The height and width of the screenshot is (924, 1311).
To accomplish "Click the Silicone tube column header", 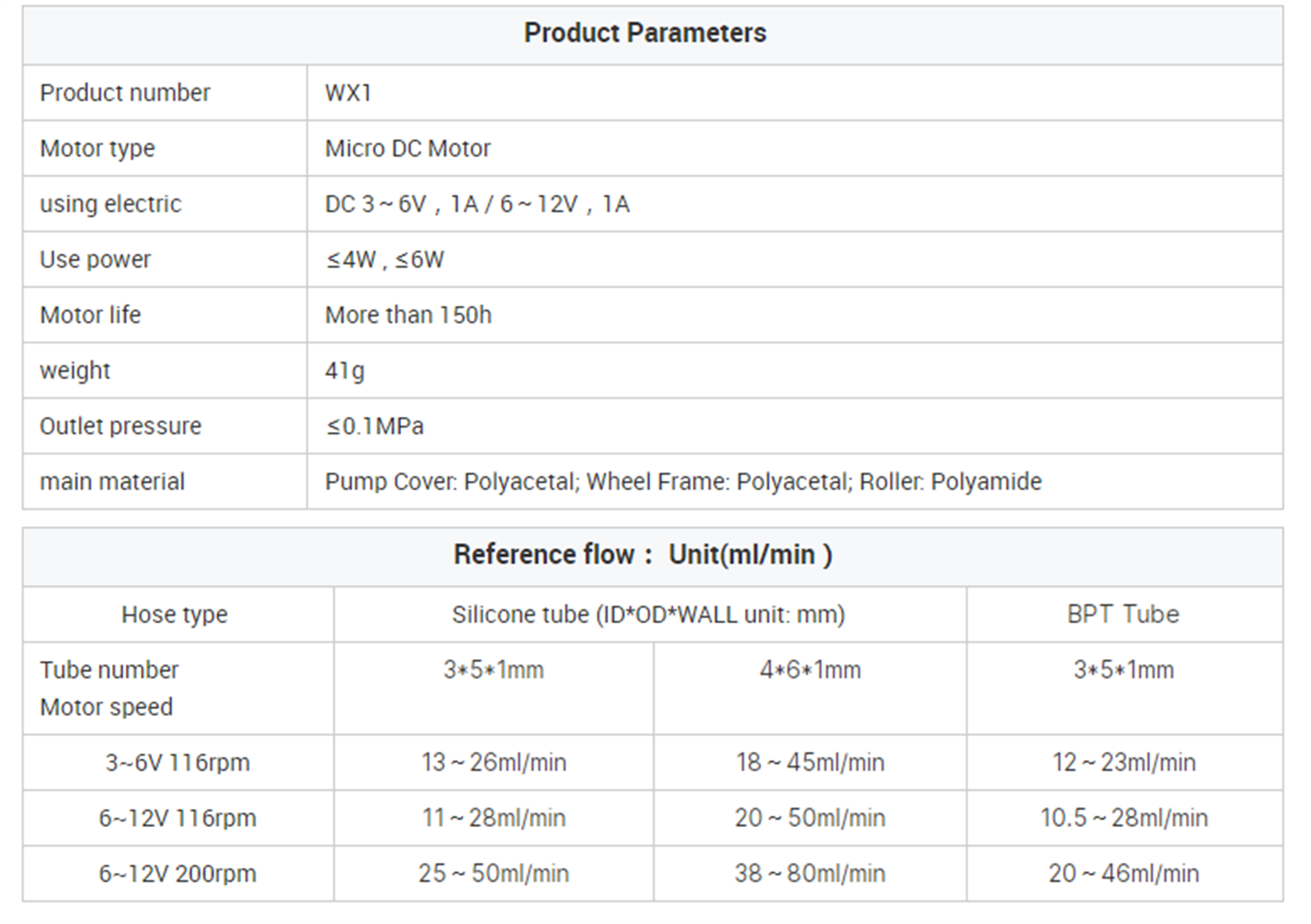I will coord(649,615).
